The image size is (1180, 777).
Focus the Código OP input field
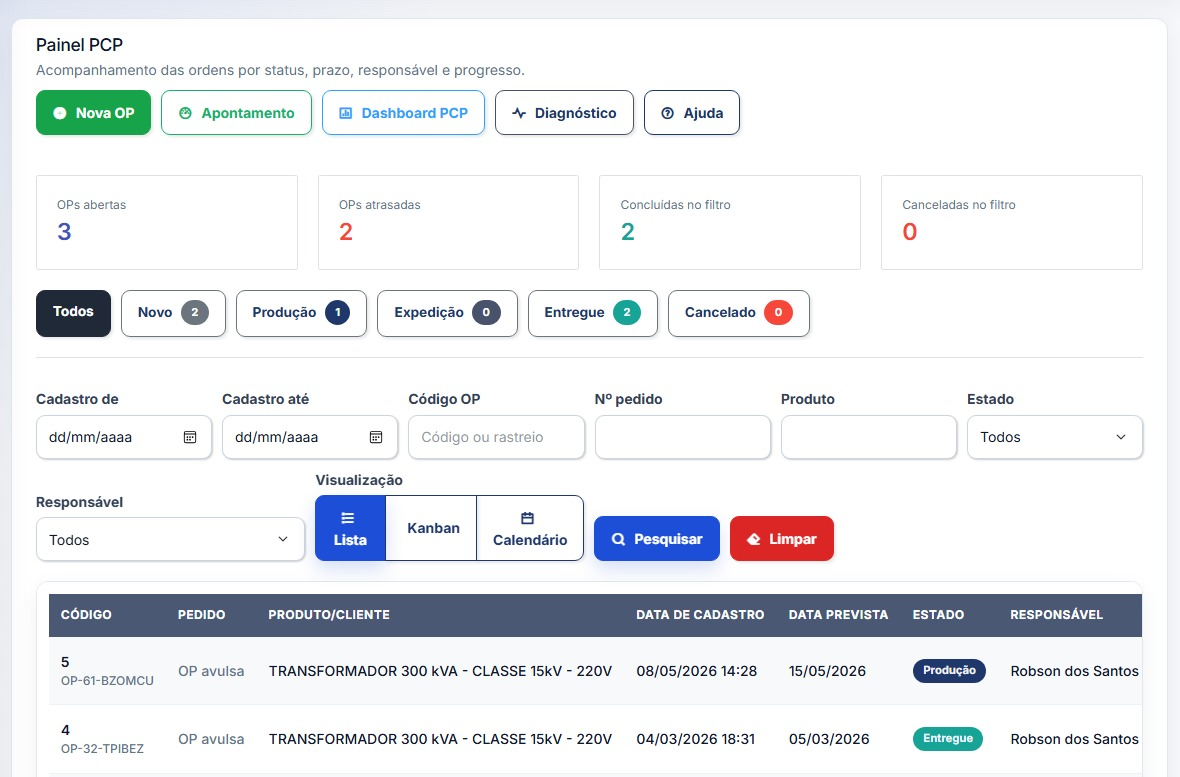[x=496, y=437]
